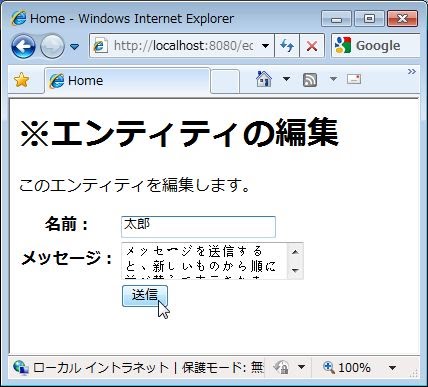
Task: Select the Home browser tab
Action: [x=127, y=81]
